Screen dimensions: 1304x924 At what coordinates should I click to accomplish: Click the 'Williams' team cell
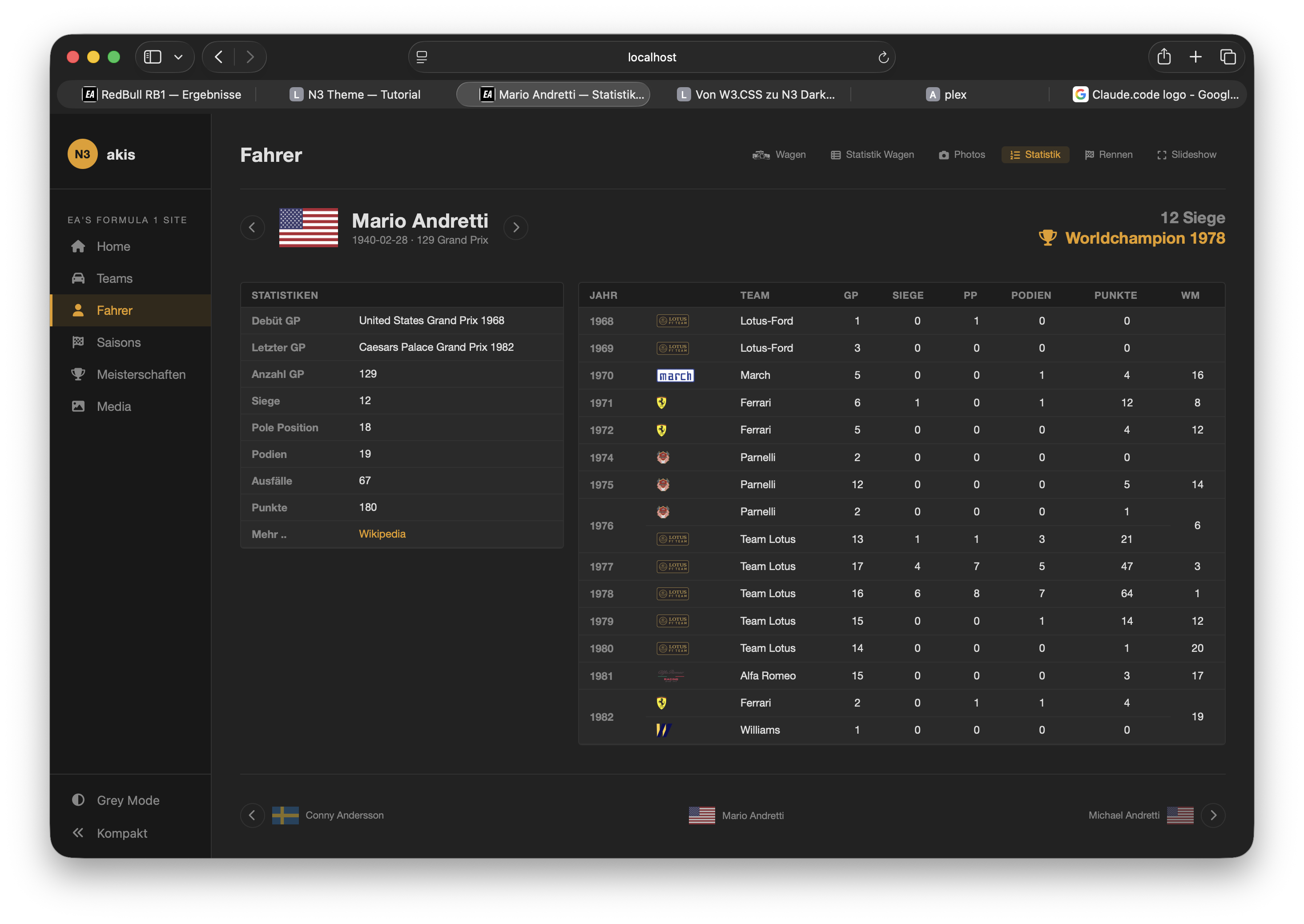tap(760, 730)
